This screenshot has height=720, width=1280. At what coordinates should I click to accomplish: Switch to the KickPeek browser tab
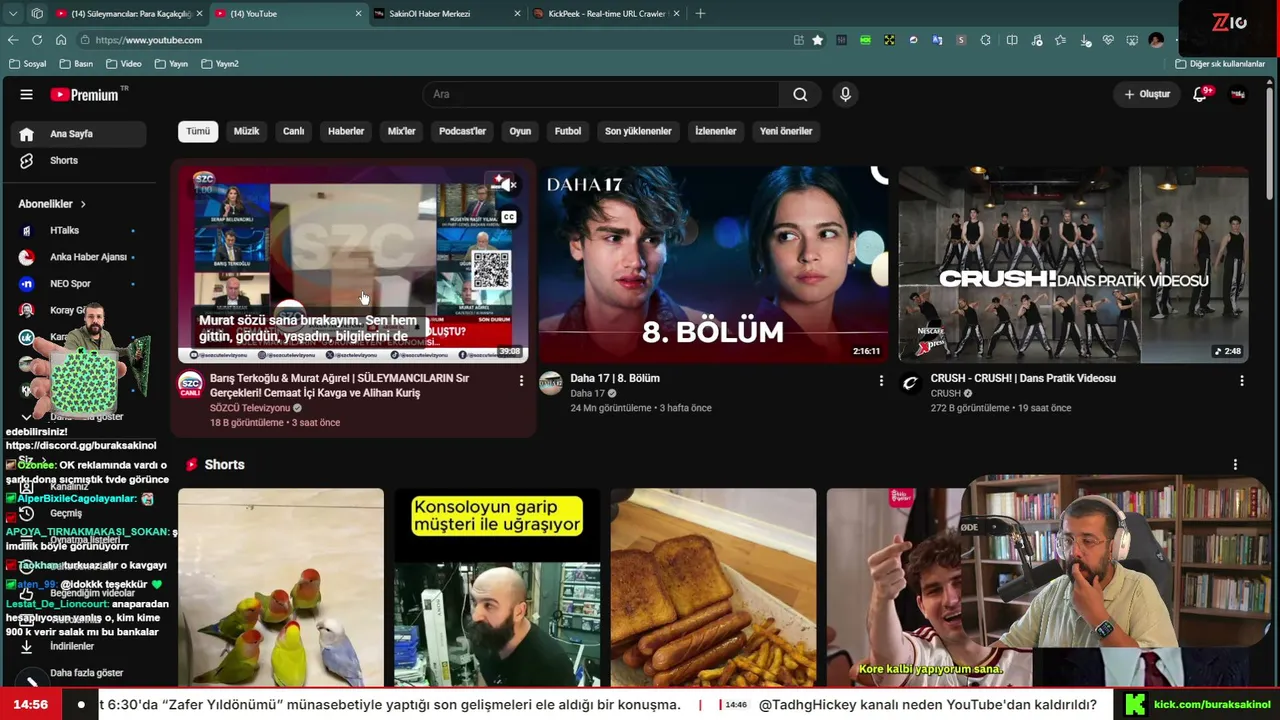(605, 14)
